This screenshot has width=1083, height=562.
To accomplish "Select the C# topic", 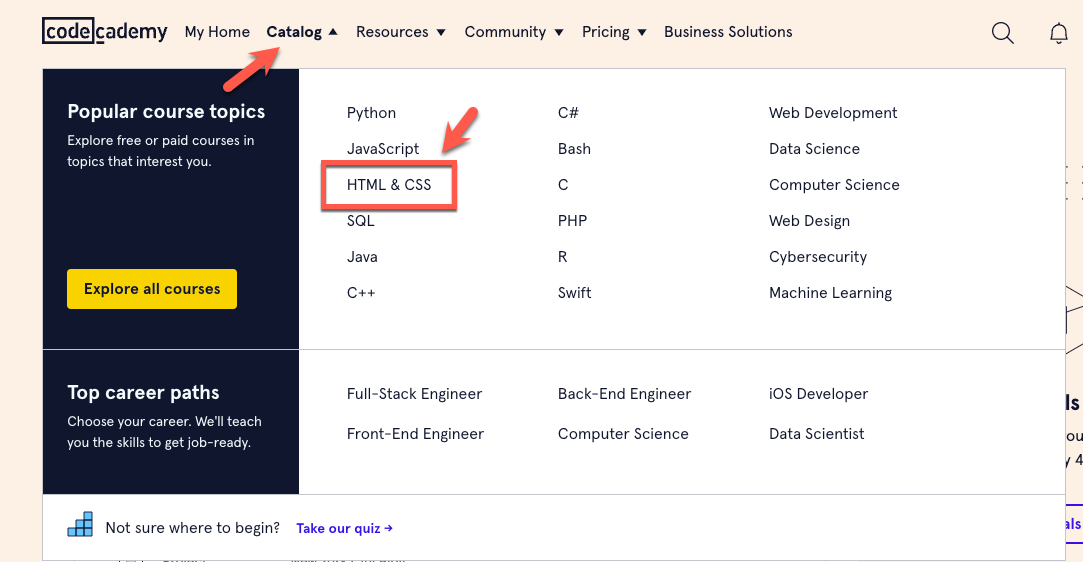I will point(568,113).
